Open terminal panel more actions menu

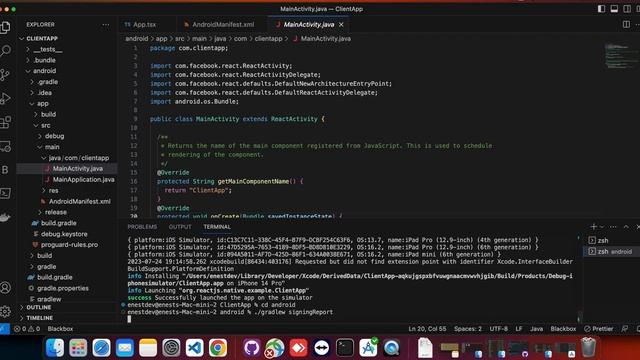tap(613, 227)
